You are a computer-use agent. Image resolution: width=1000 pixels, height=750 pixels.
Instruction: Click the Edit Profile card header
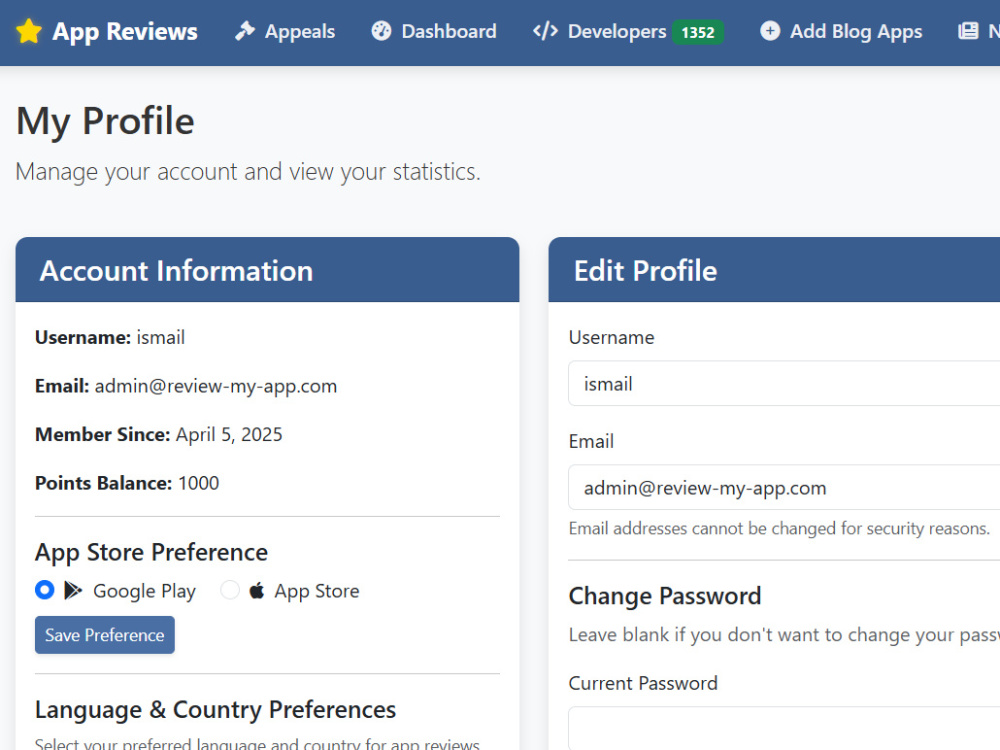click(774, 270)
